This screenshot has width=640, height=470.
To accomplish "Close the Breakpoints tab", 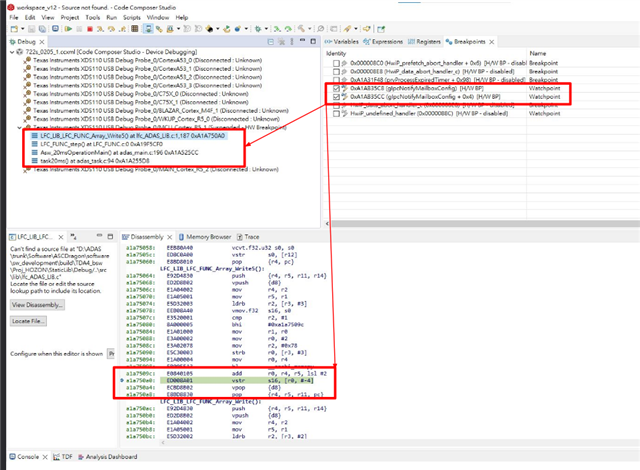I will pyautogui.click(x=492, y=42).
